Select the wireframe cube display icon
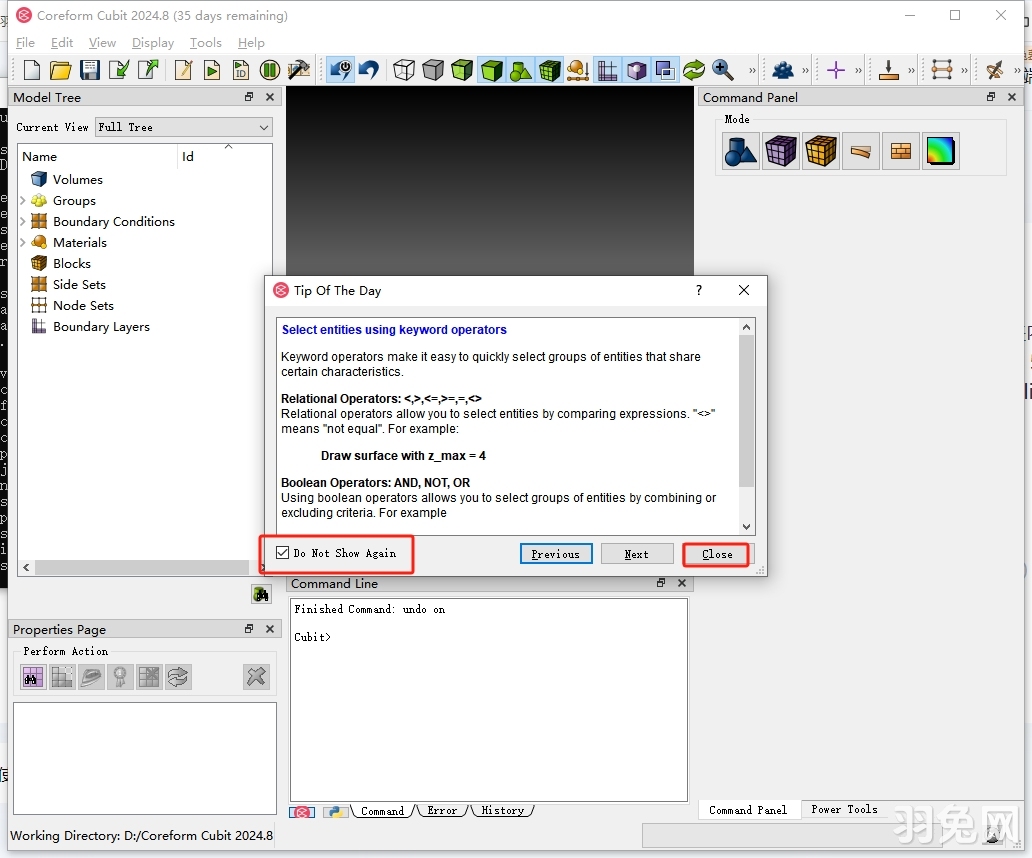1032x858 pixels. click(404, 70)
